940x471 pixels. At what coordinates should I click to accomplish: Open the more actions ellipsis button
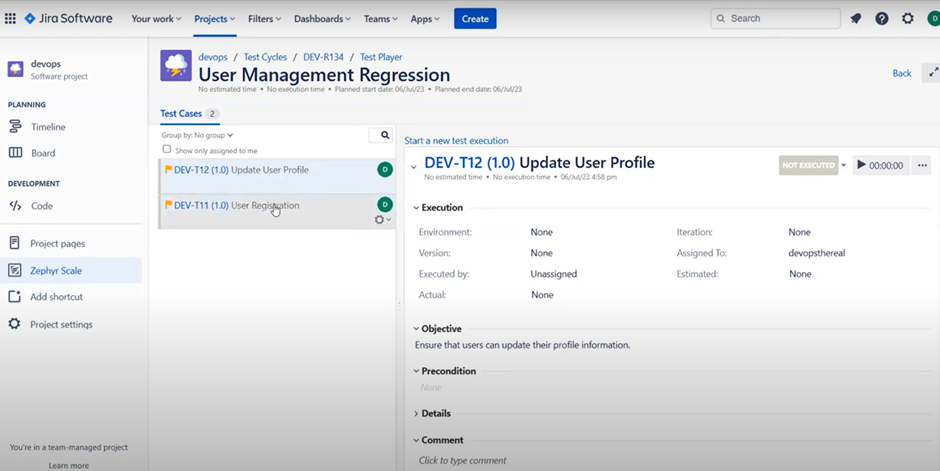pos(922,165)
